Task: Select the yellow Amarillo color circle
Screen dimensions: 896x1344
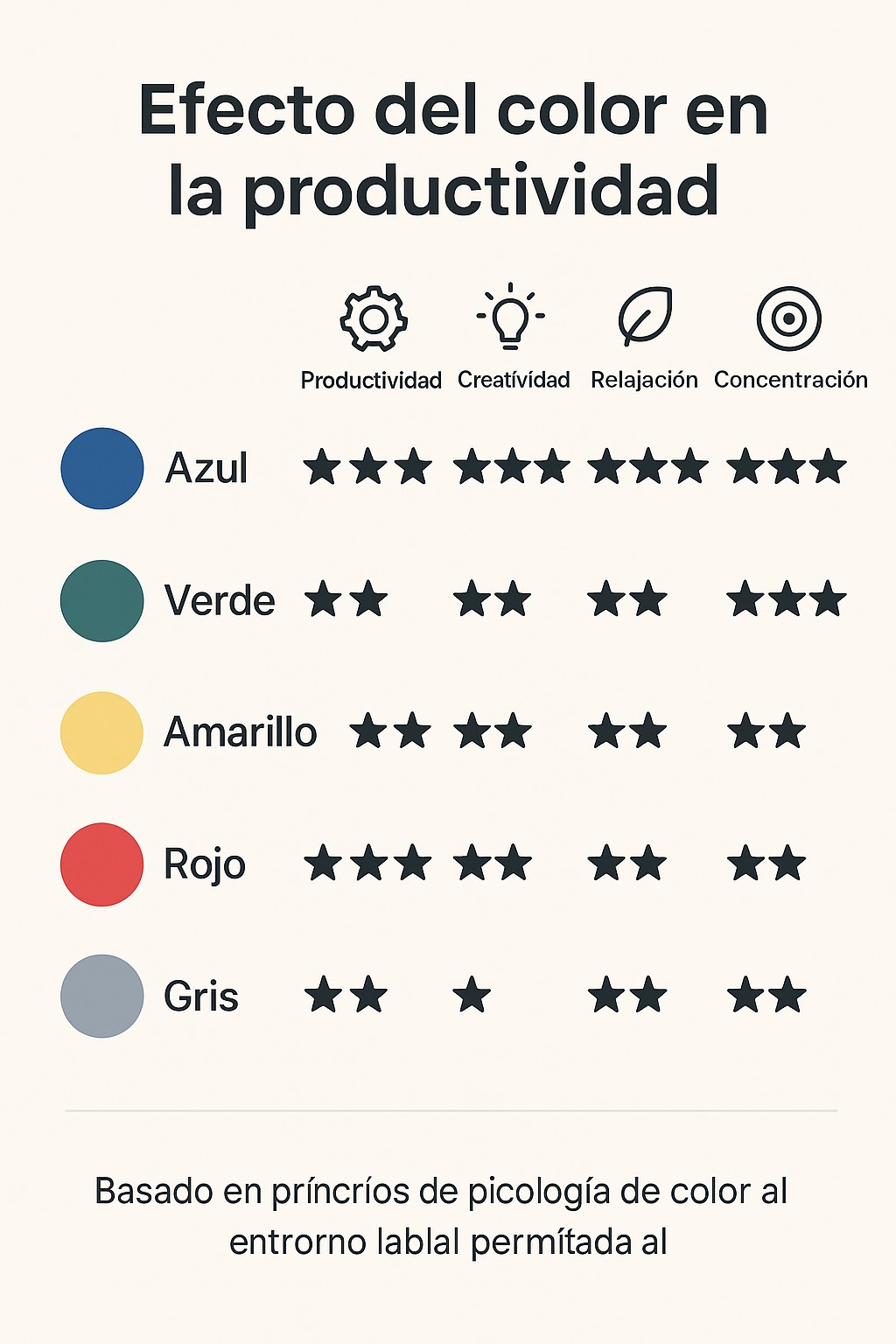Action: (102, 733)
